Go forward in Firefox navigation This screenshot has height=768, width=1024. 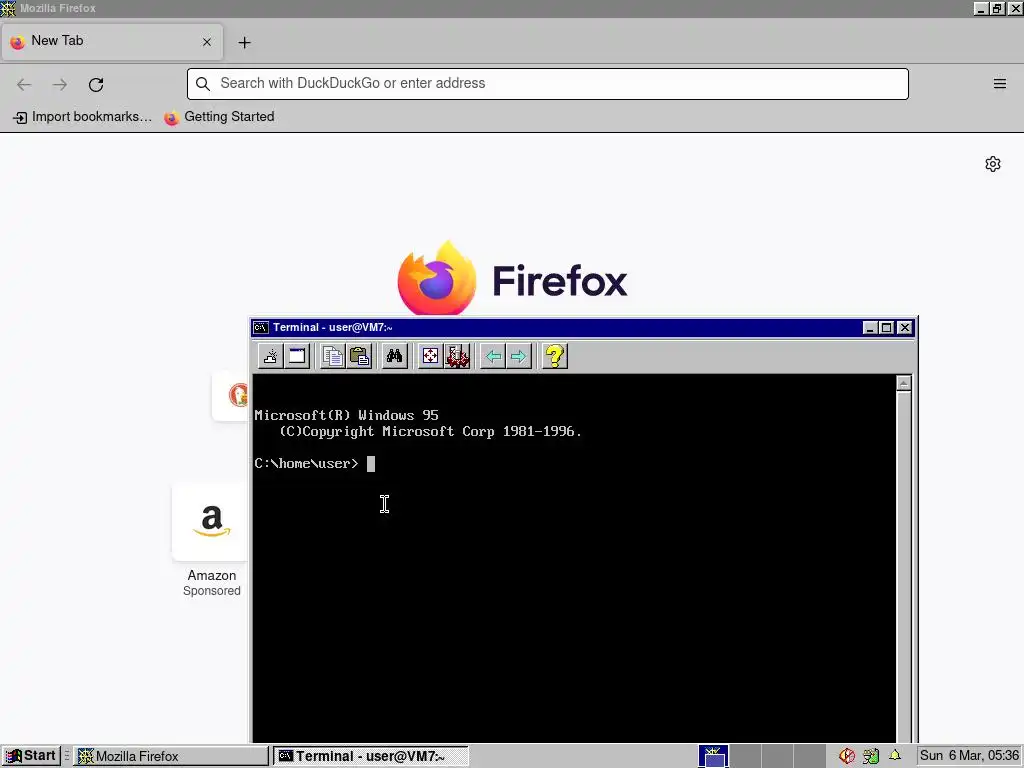pyautogui.click(x=60, y=84)
